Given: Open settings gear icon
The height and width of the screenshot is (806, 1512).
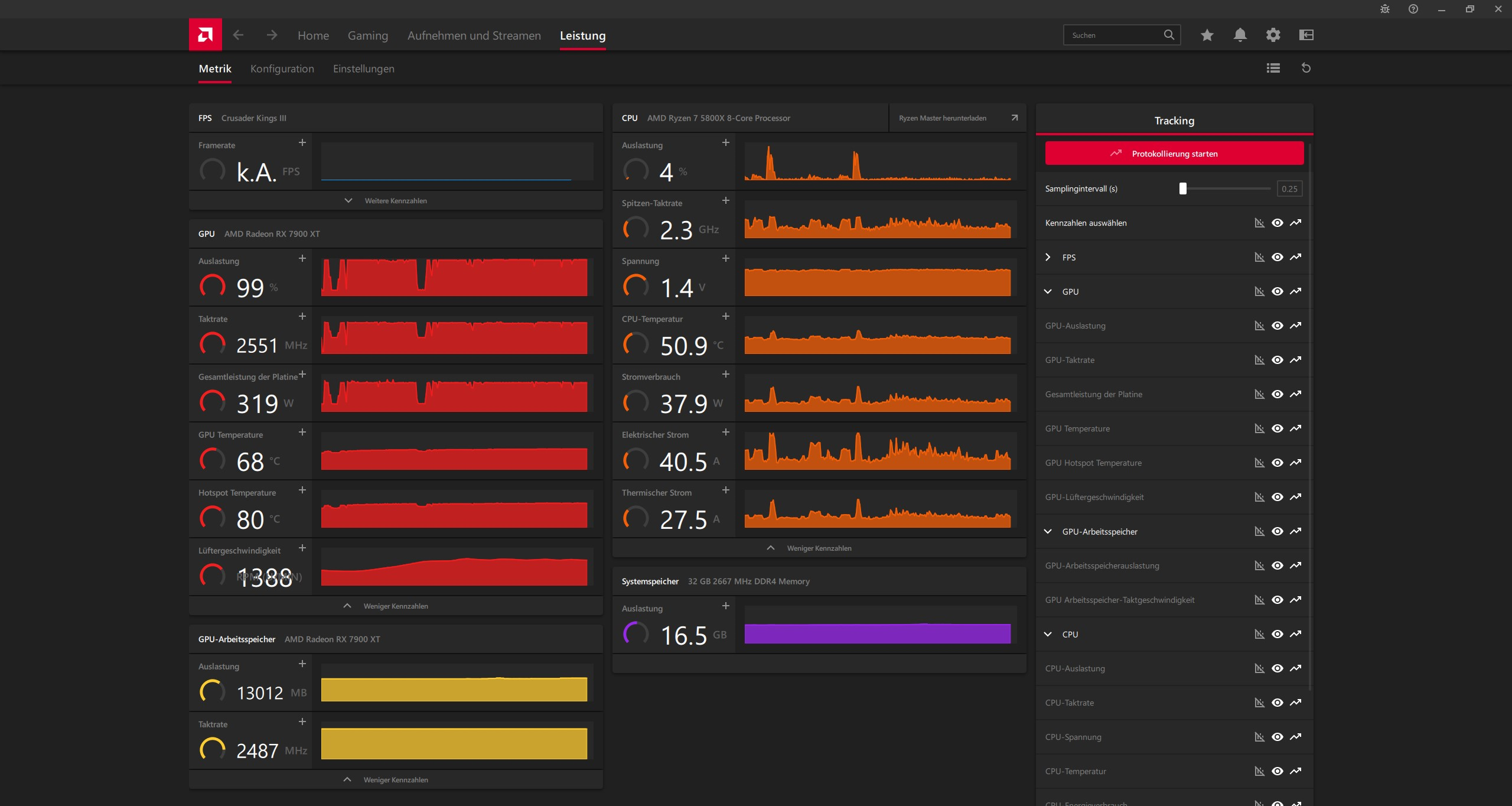Looking at the screenshot, I should (1273, 35).
